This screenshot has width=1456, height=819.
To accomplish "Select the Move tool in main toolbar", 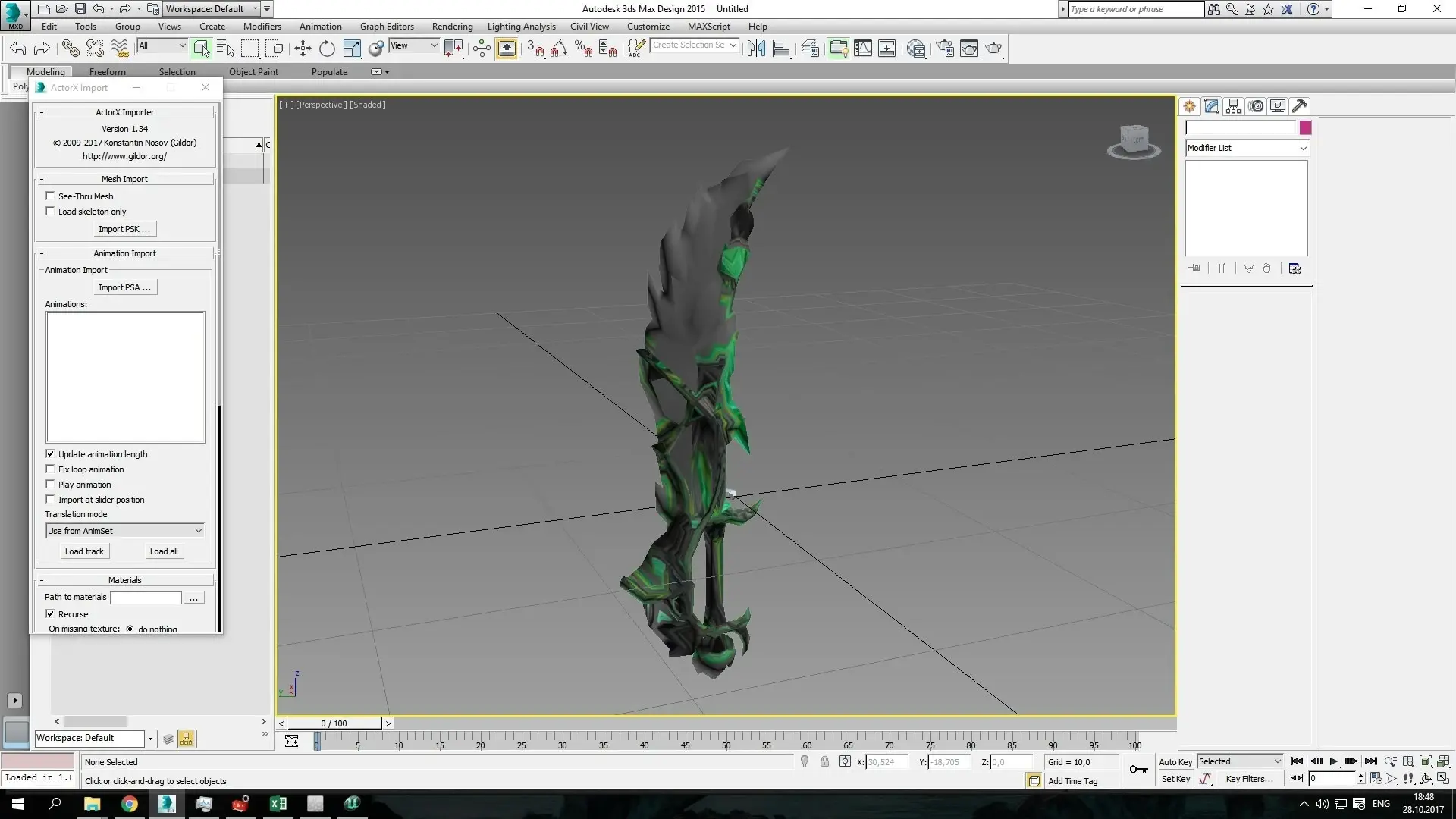I will (303, 49).
